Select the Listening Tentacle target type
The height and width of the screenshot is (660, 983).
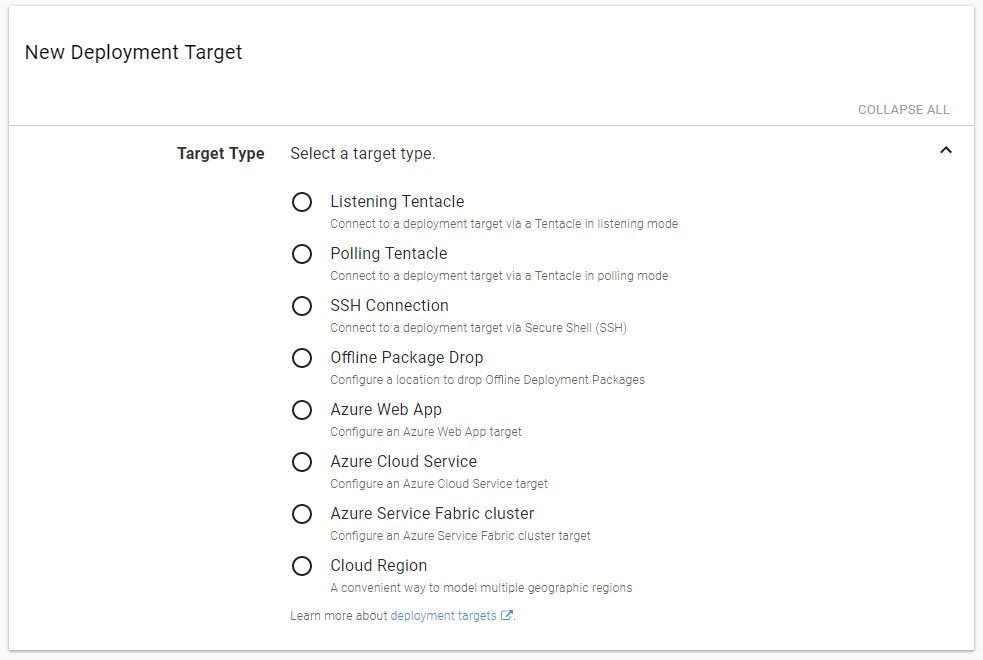302,202
